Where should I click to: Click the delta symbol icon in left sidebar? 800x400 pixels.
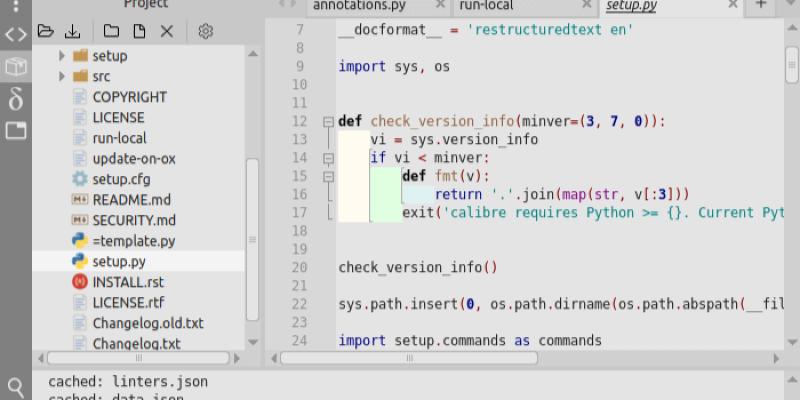[15, 98]
